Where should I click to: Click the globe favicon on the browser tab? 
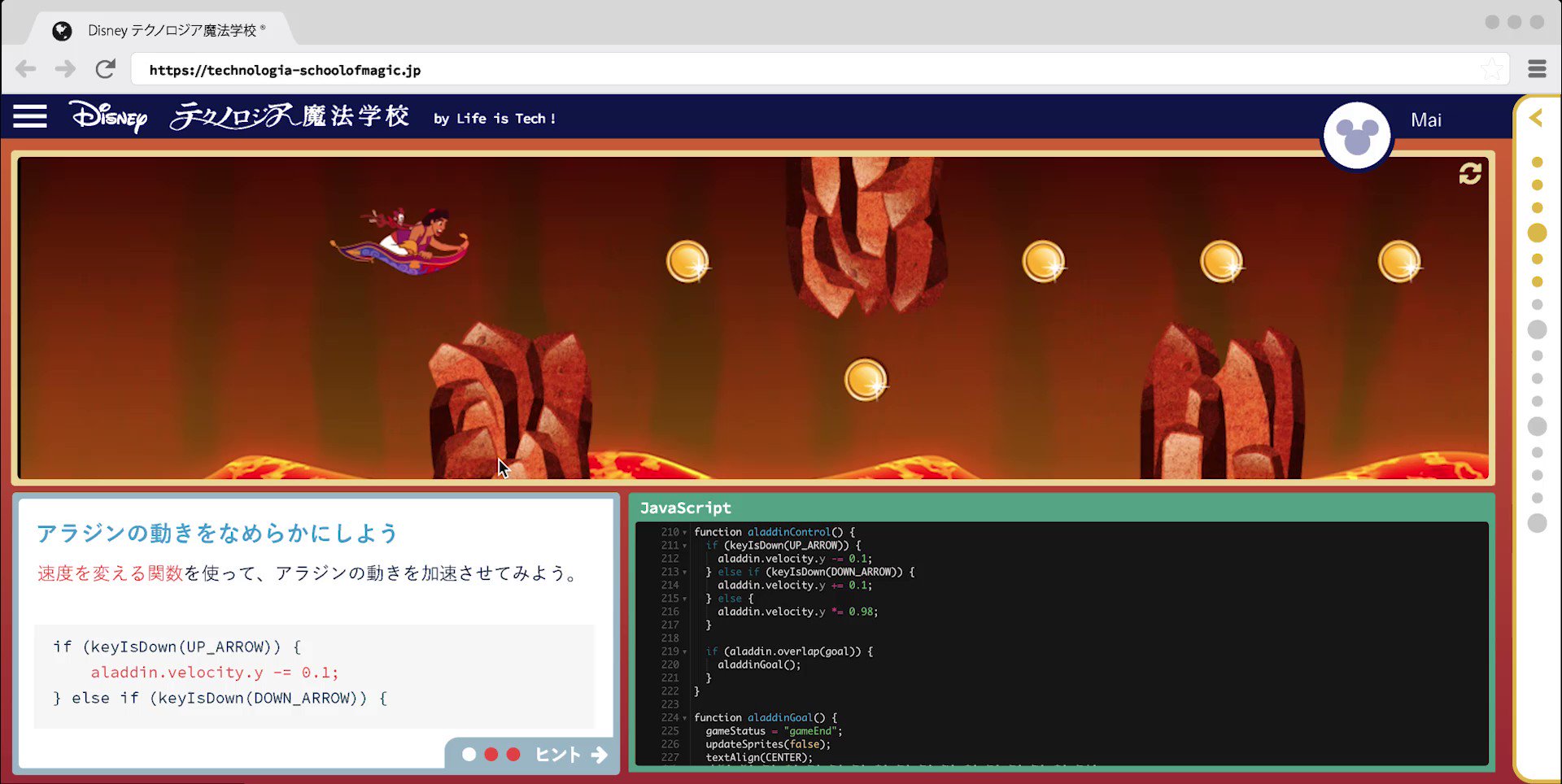click(62, 31)
